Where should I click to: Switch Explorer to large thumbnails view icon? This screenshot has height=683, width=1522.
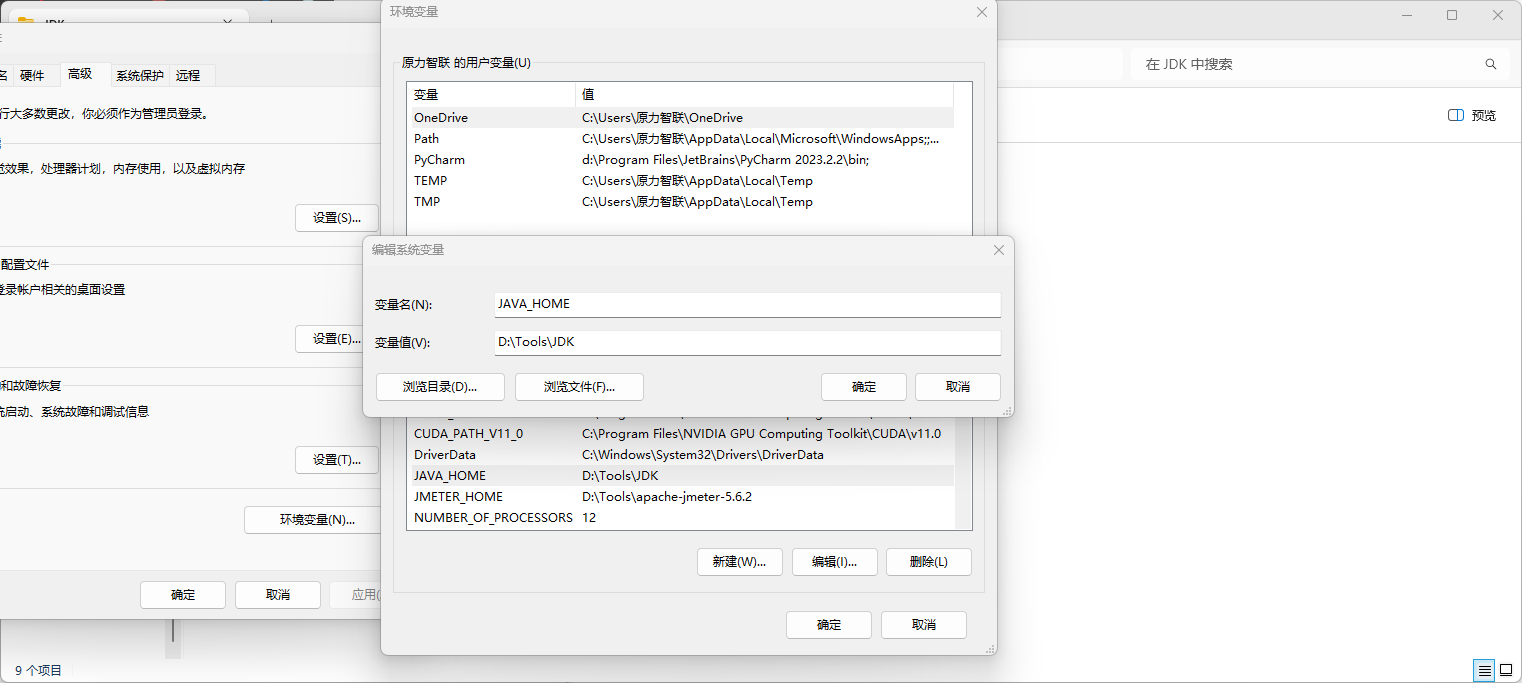pos(1506,670)
